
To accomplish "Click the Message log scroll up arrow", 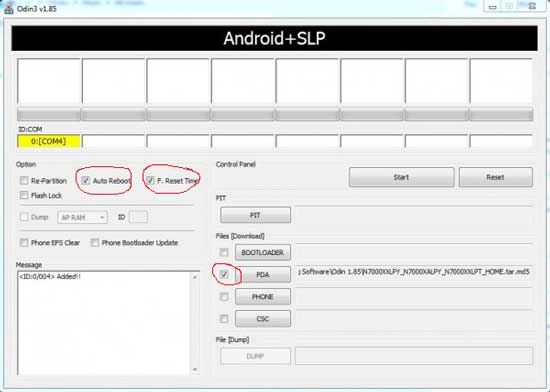I will (x=195, y=277).
